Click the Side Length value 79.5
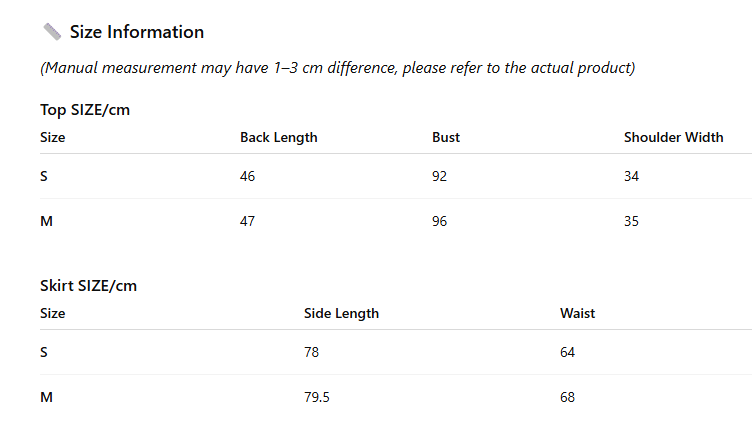 point(317,397)
